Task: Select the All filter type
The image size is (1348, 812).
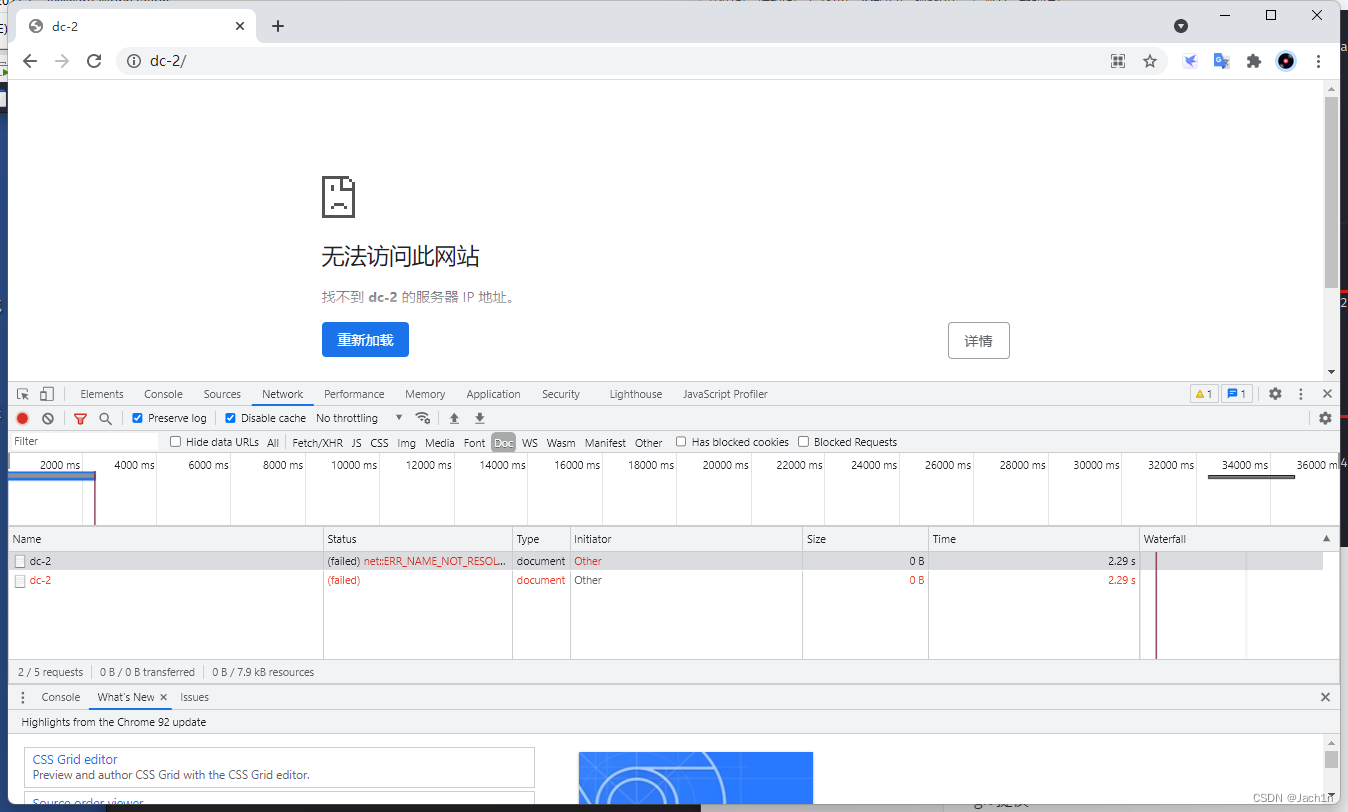Action: click(x=273, y=442)
